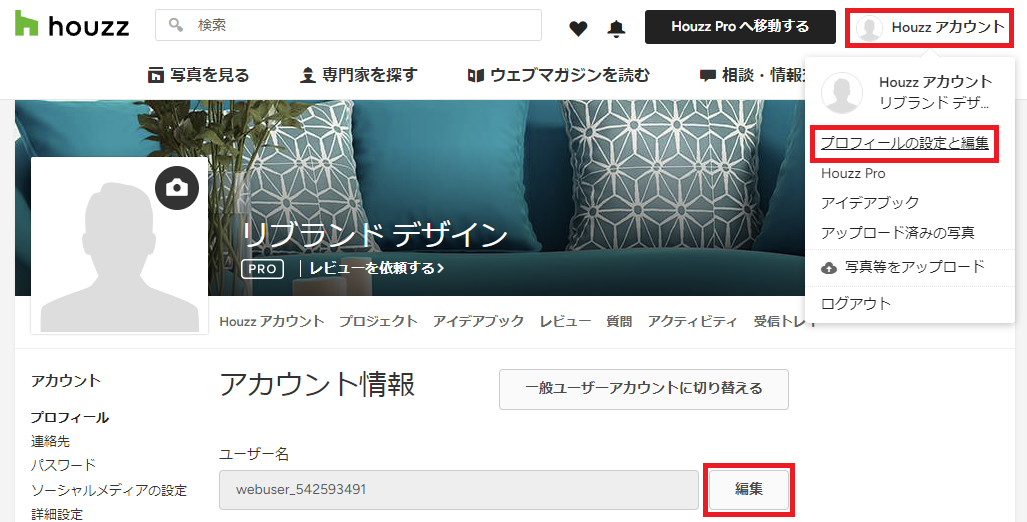Open notifications bell icon
Screen dimensions: 1027x522
[616, 28]
